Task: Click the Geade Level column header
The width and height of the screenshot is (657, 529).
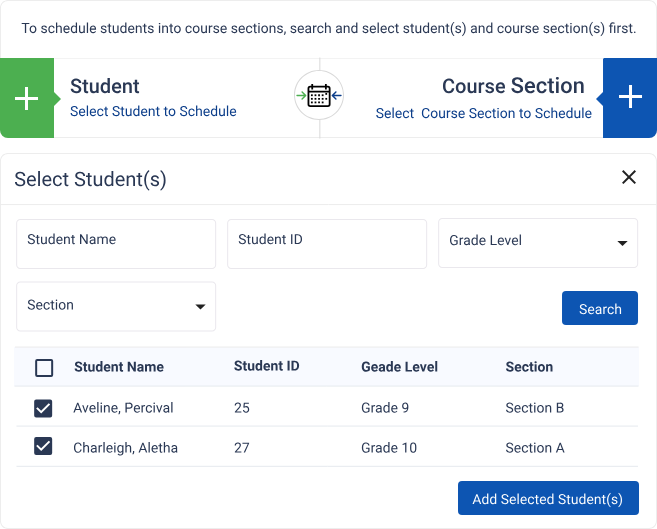Action: point(399,367)
